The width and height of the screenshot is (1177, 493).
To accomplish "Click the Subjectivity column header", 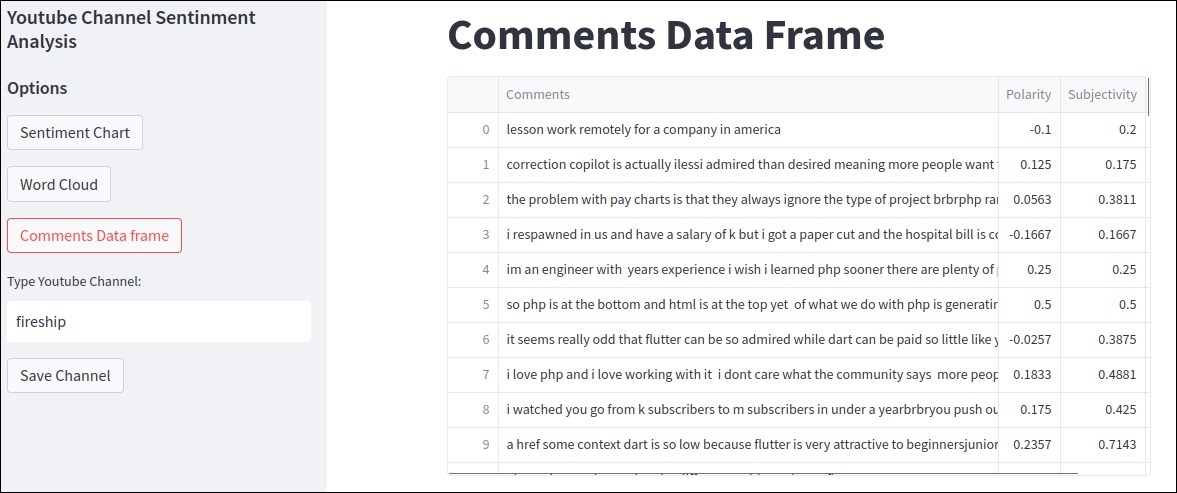I will pyautogui.click(x=1102, y=95).
